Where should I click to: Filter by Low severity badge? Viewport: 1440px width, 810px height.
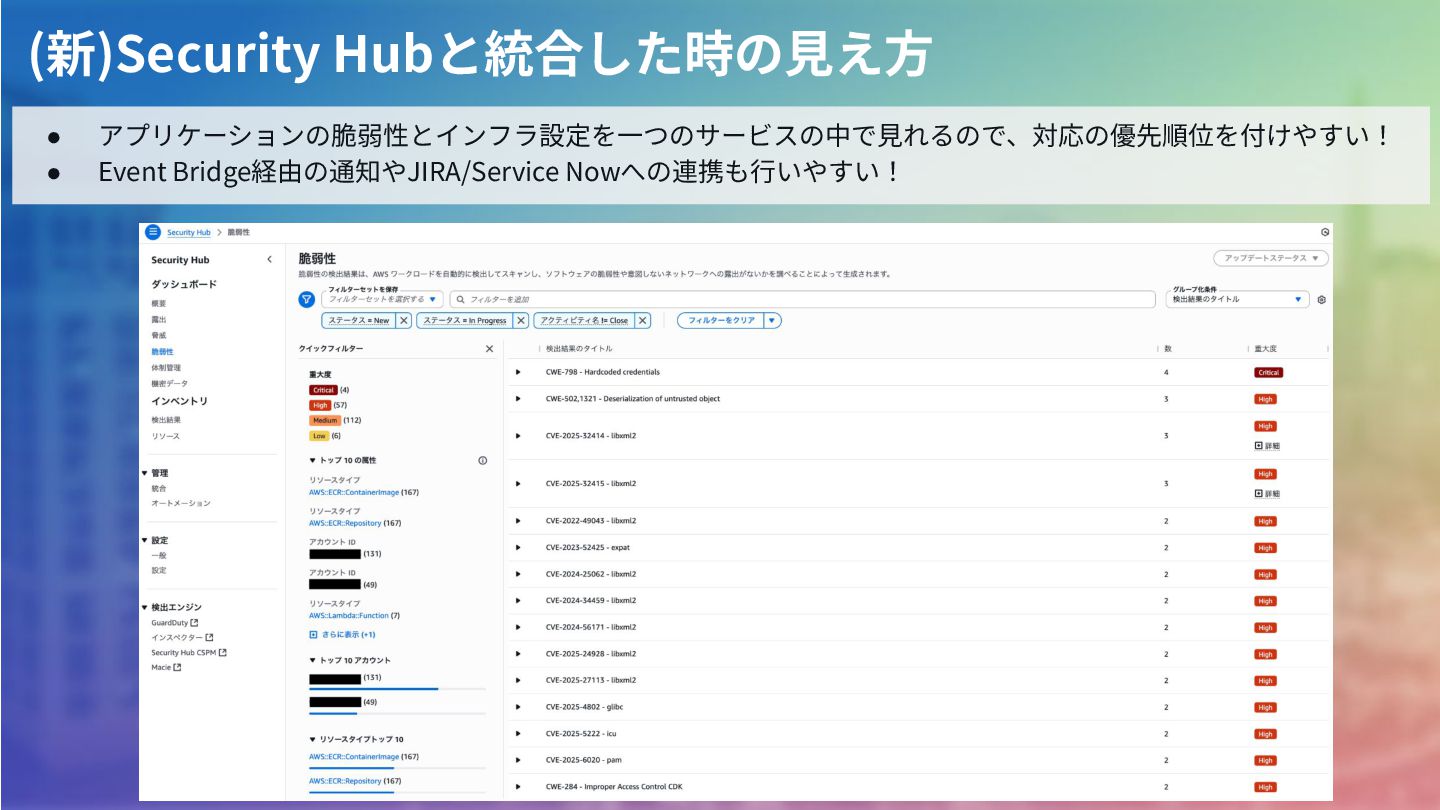click(319, 436)
